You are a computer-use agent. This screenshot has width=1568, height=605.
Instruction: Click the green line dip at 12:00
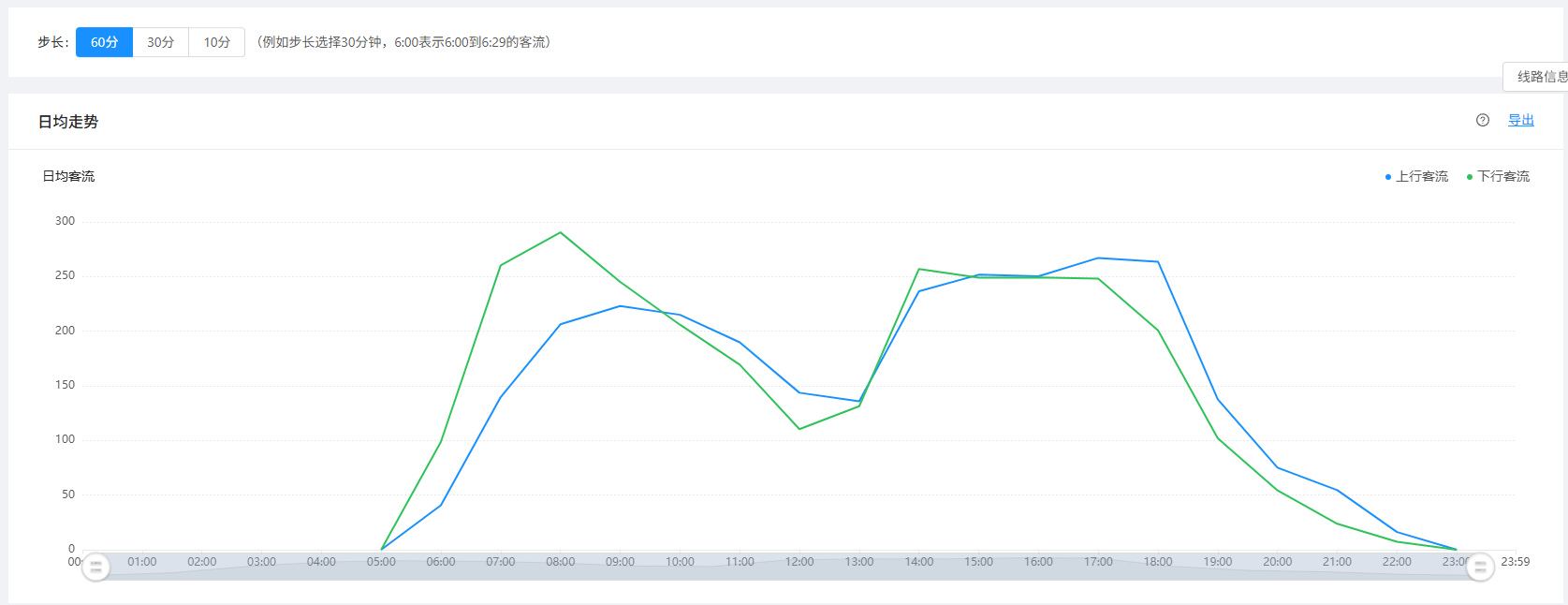799,429
